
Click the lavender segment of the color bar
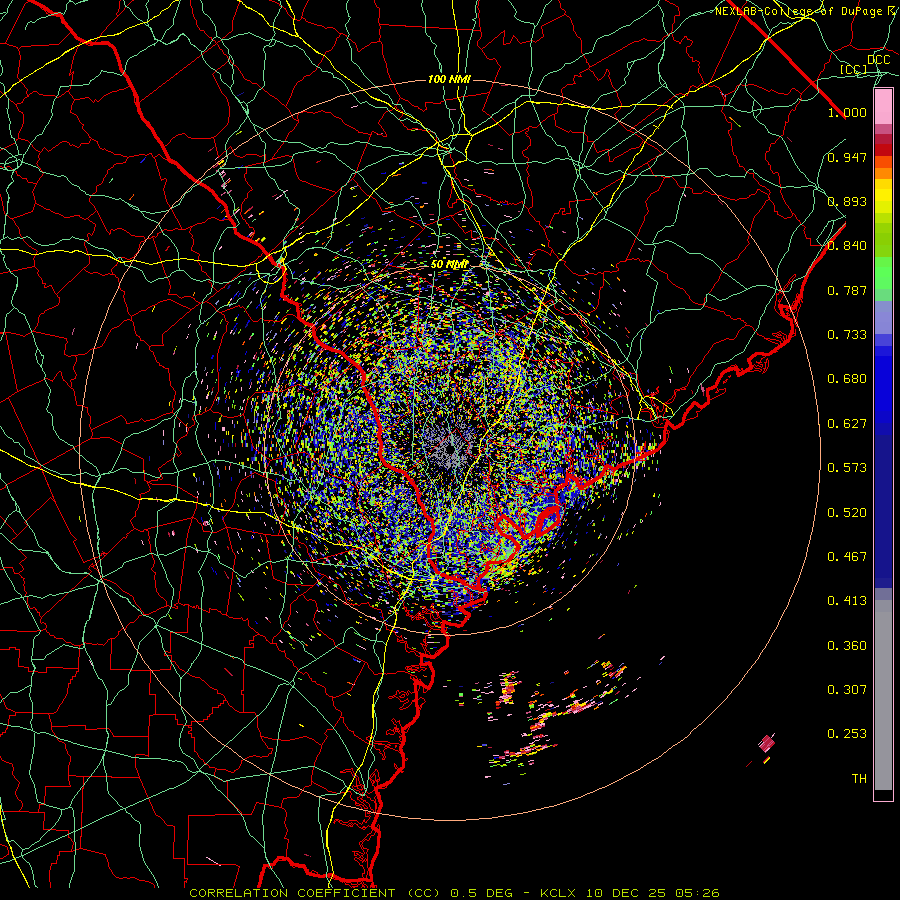point(883,317)
